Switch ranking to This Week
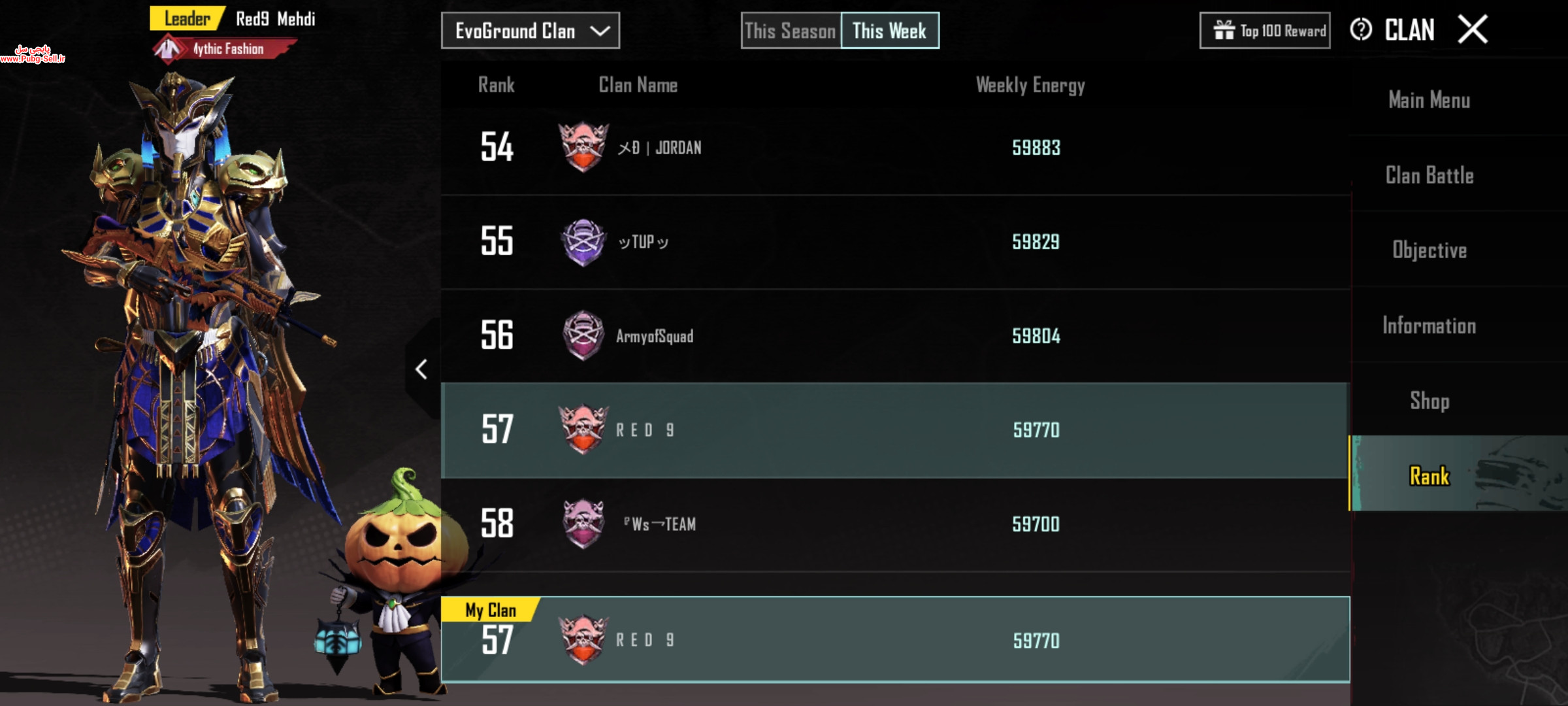The image size is (1568, 706). pos(890,31)
